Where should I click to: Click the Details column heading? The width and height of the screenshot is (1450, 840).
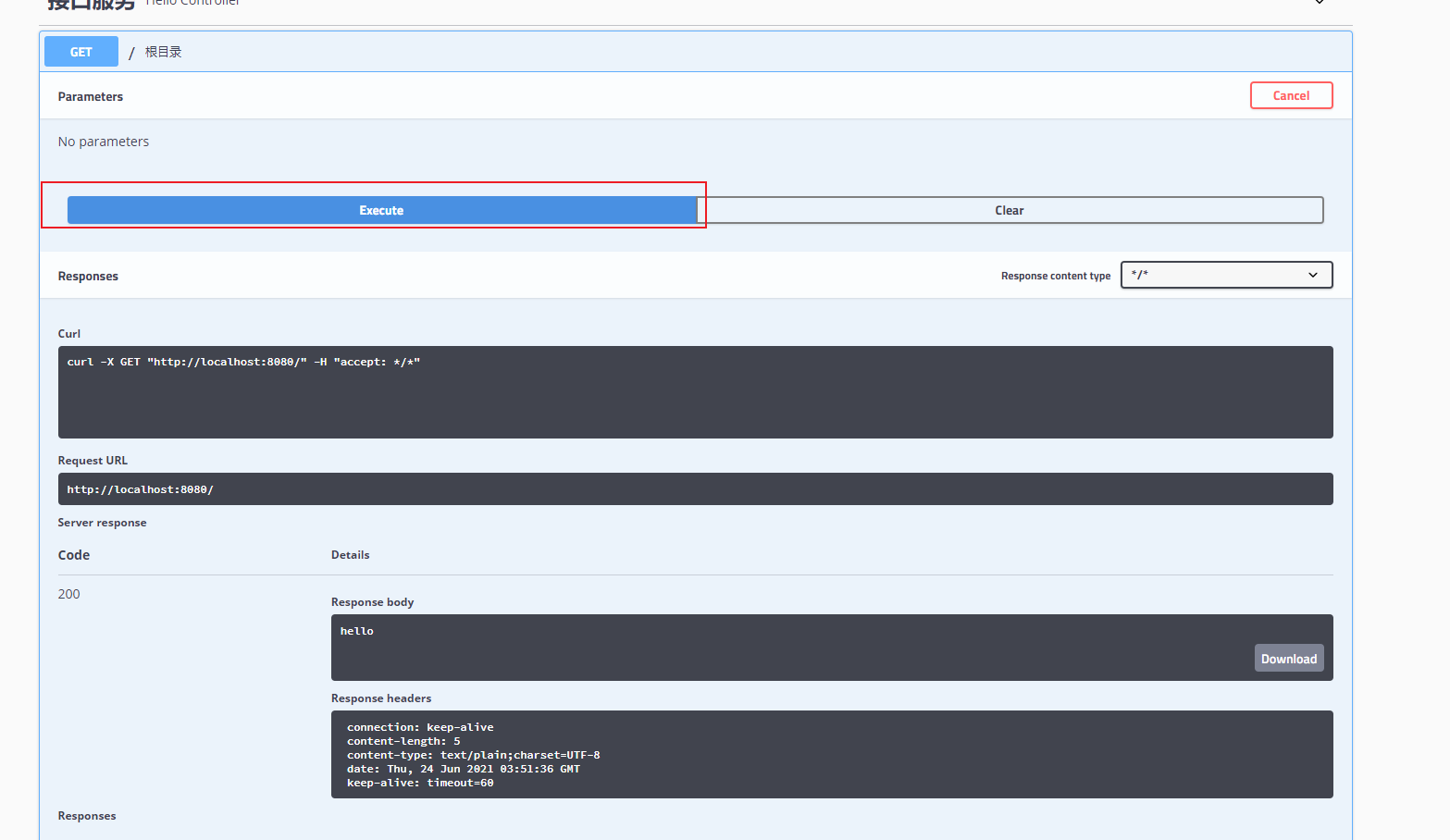(x=350, y=555)
